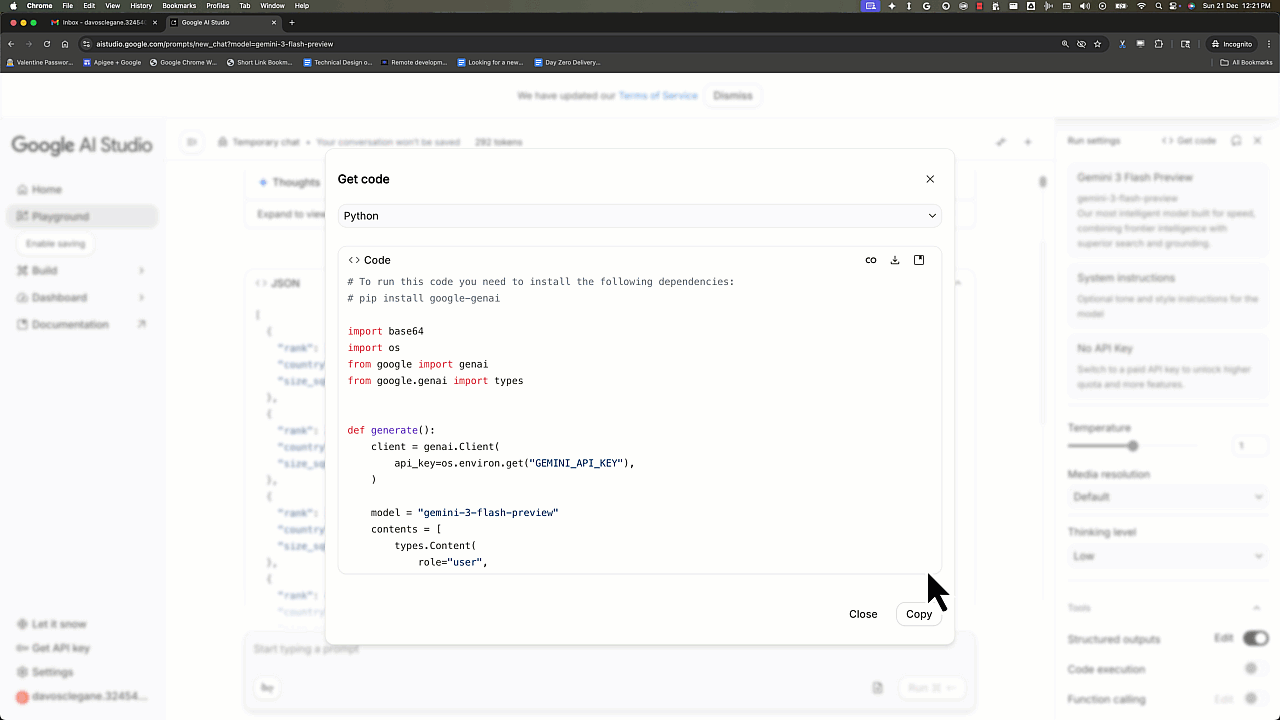This screenshot has width=1280, height=720.
Task: Open Get API key page
Action: 60,648
